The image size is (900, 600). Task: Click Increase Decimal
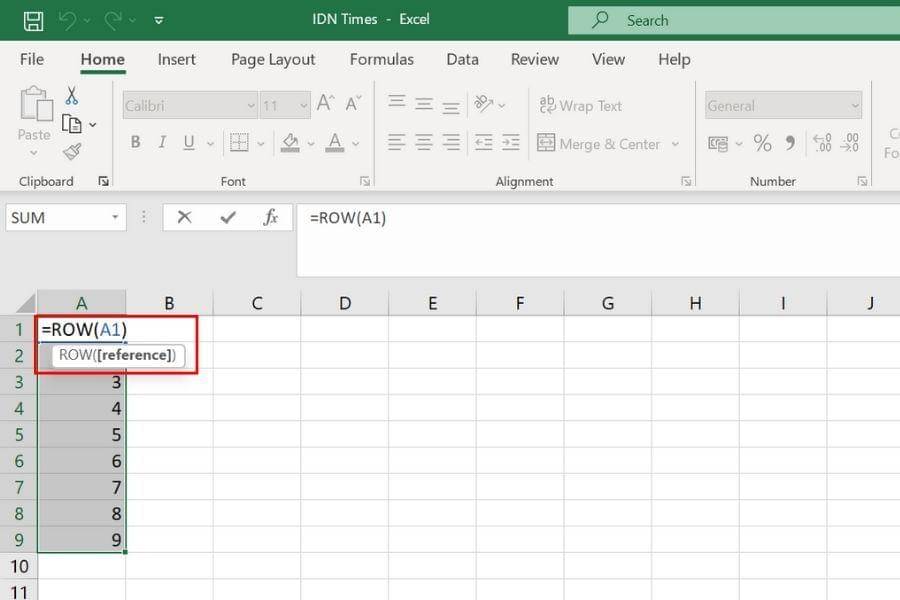(823, 142)
